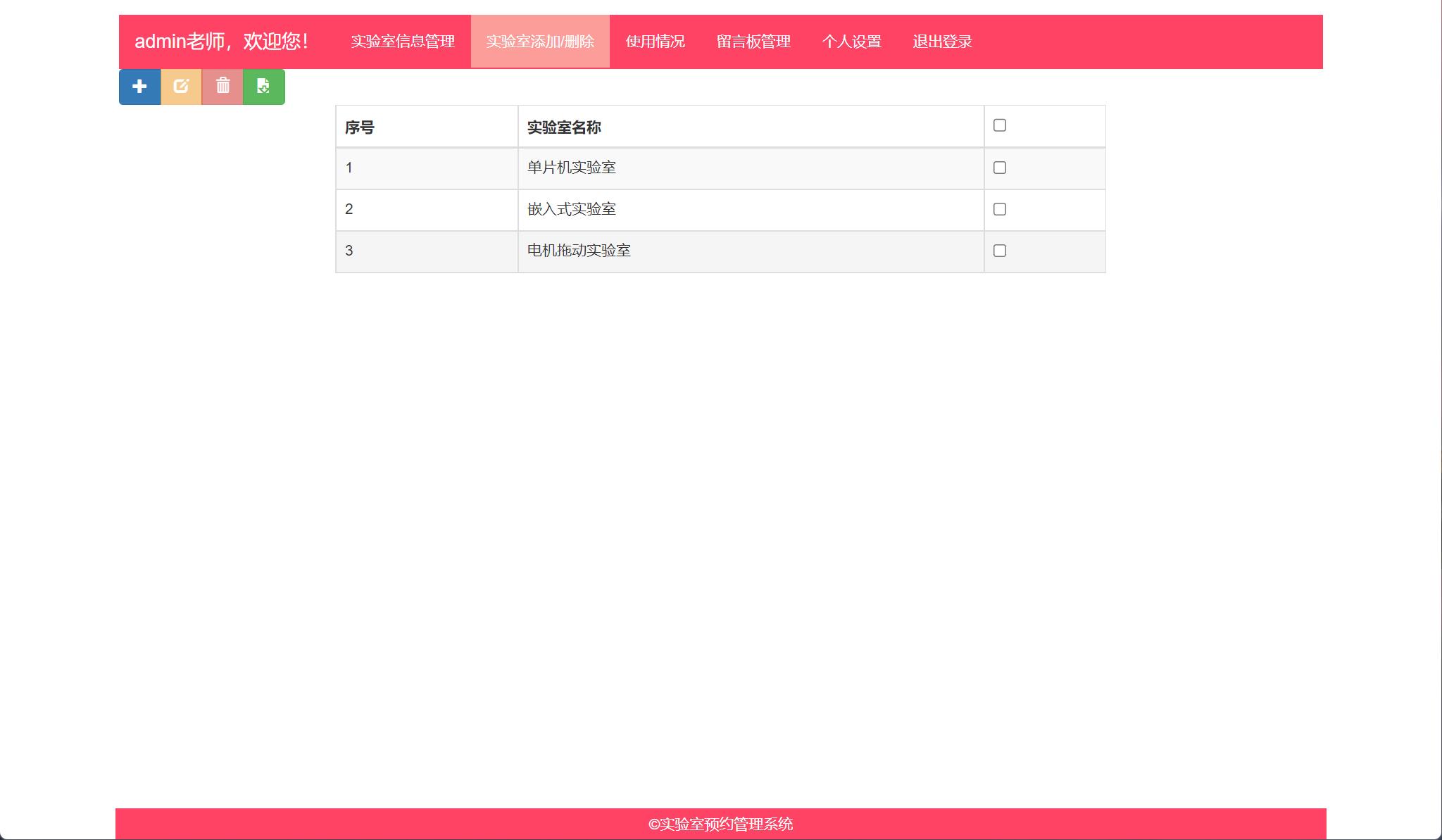This screenshot has width=1442, height=840.
Task: Click the blue add (plus) icon
Action: pyautogui.click(x=139, y=87)
